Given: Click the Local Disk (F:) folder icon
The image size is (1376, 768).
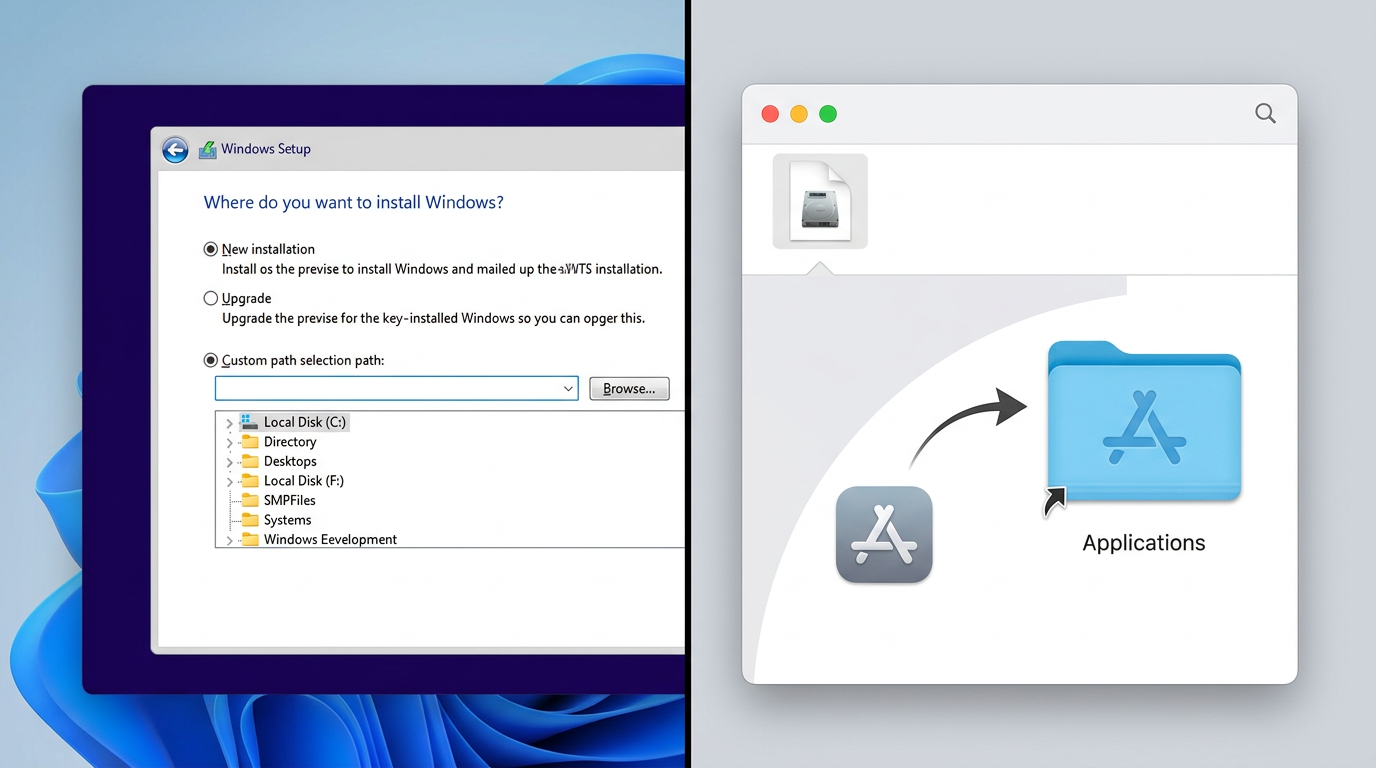Looking at the screenshot, I should point(250,481).
